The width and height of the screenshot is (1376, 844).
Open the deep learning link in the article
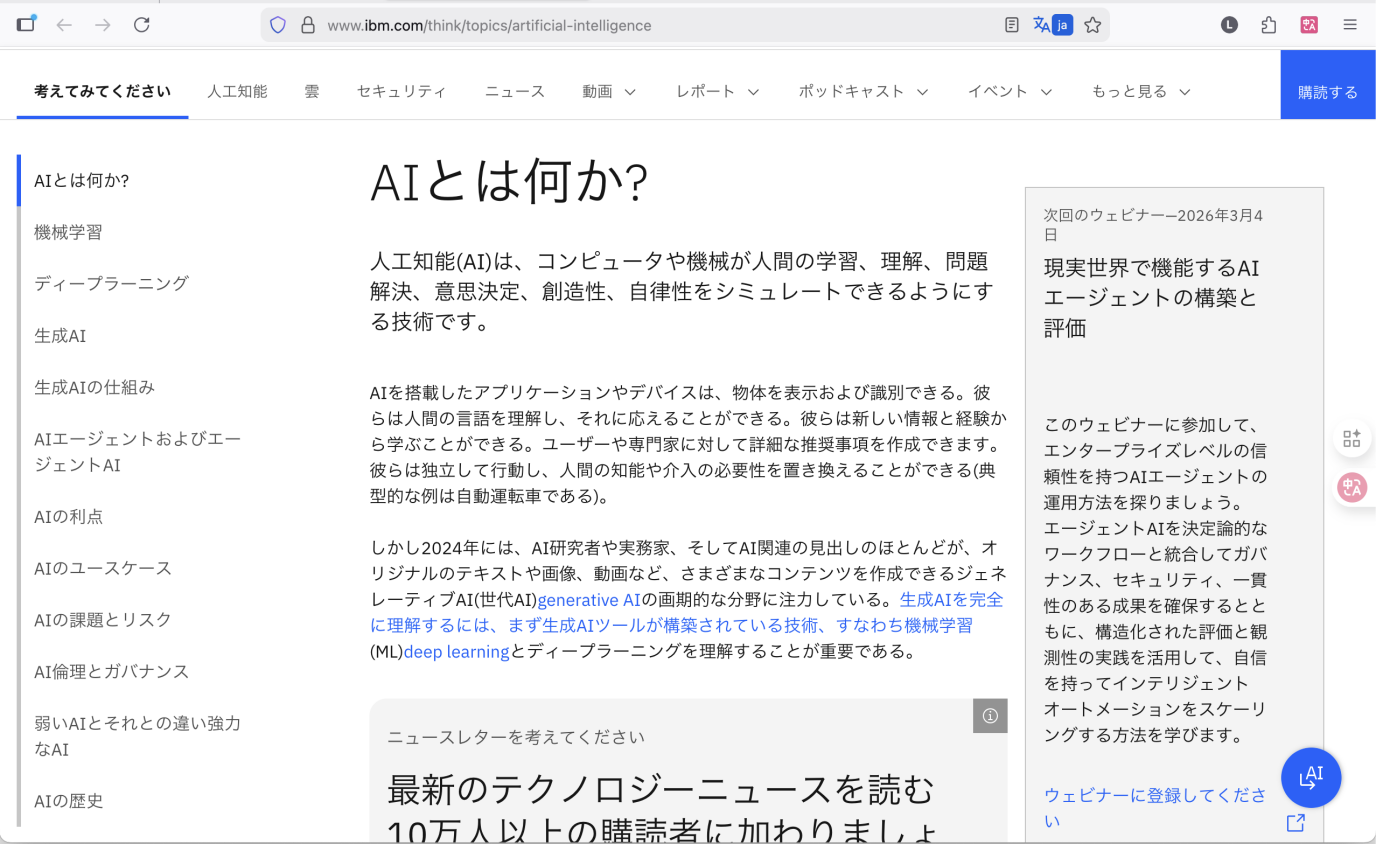tap(456, 651)
